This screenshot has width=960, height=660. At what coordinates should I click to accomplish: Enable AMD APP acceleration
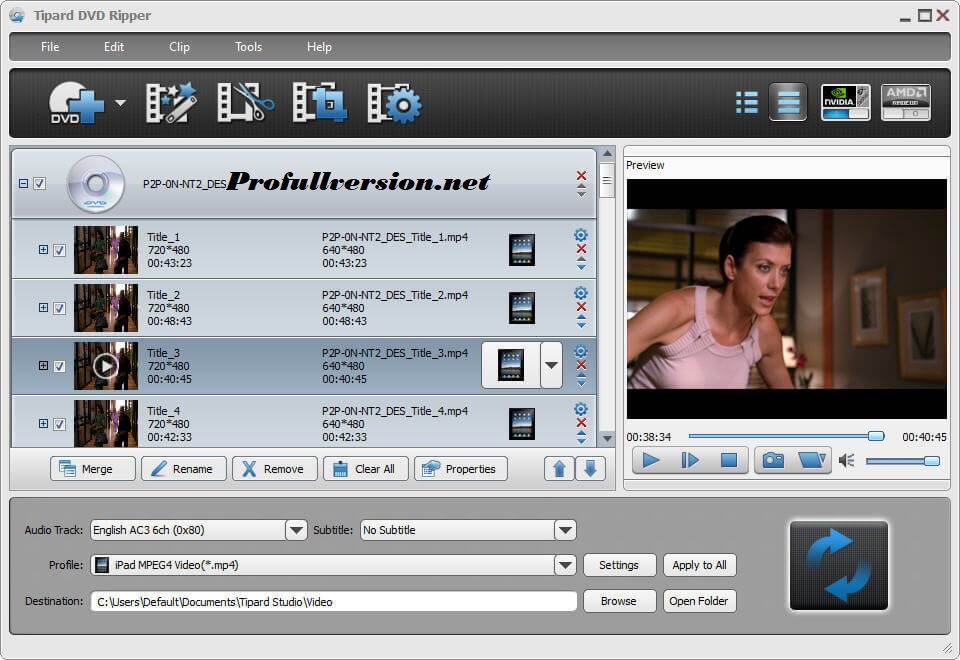click(x=906, y=101)
